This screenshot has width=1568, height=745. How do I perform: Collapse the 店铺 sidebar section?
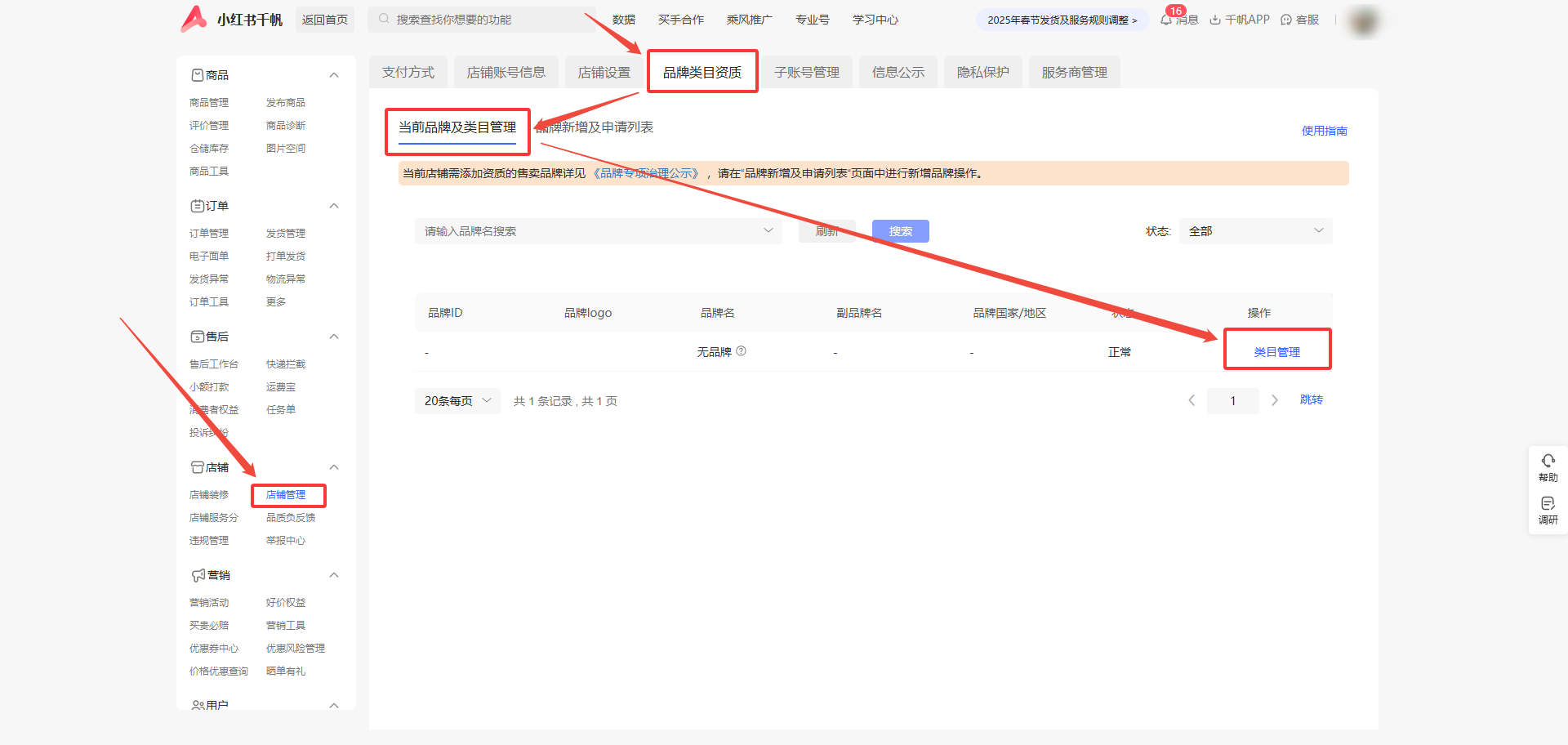[x=334, y=467]
